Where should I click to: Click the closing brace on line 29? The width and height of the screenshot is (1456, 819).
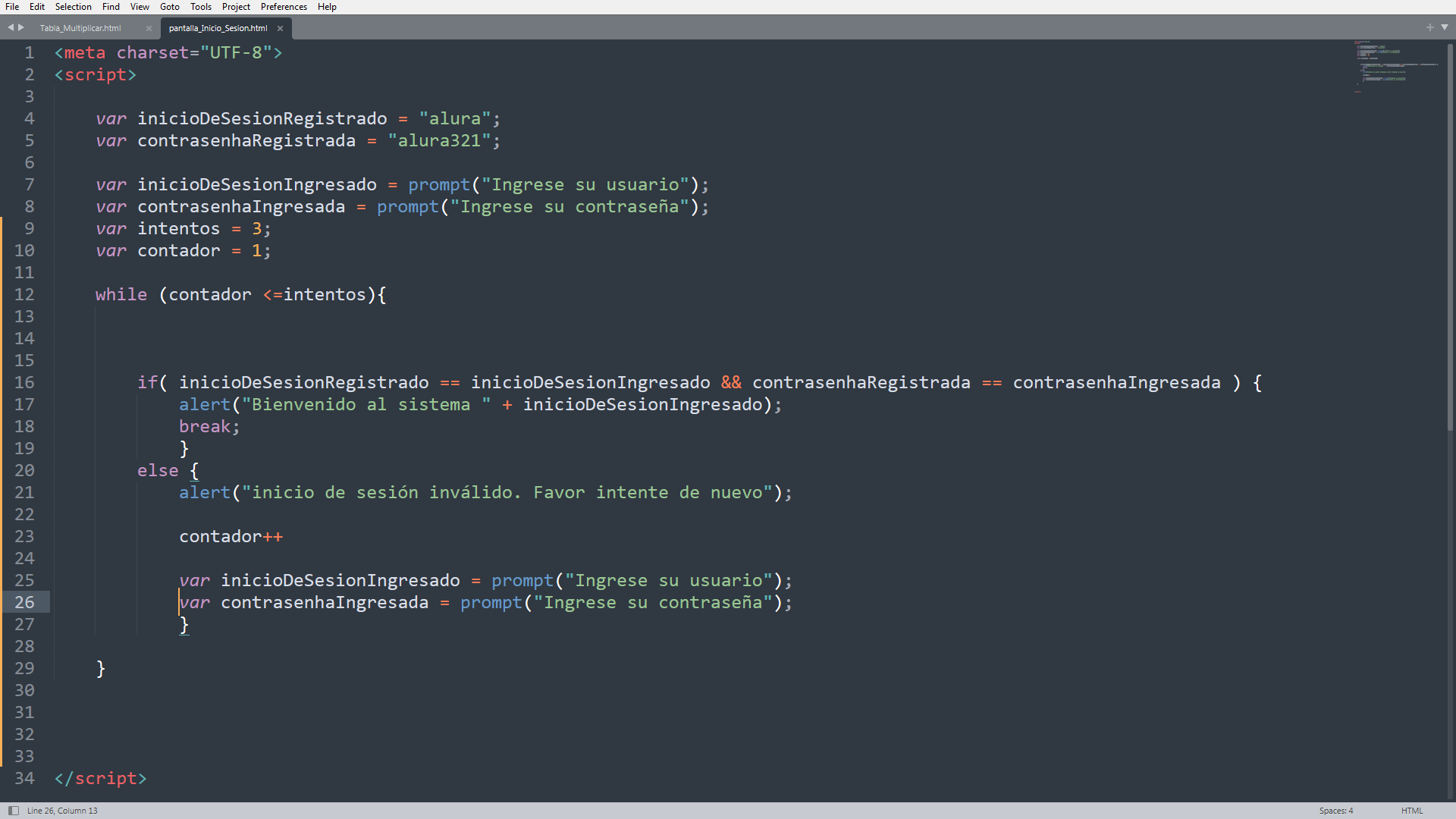point(100,668)
